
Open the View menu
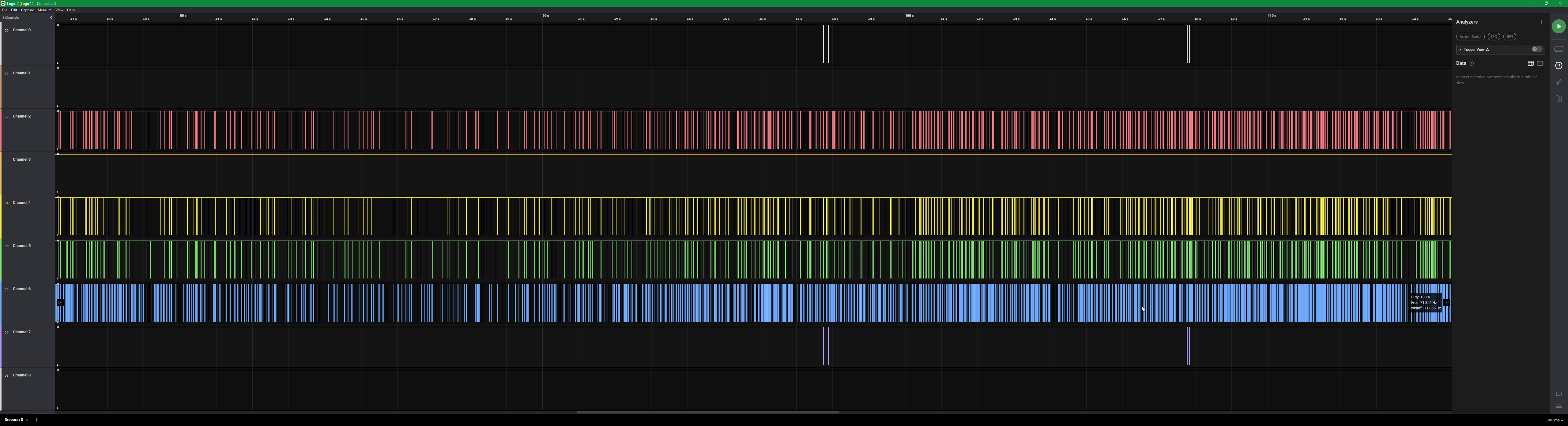[59, 10]
